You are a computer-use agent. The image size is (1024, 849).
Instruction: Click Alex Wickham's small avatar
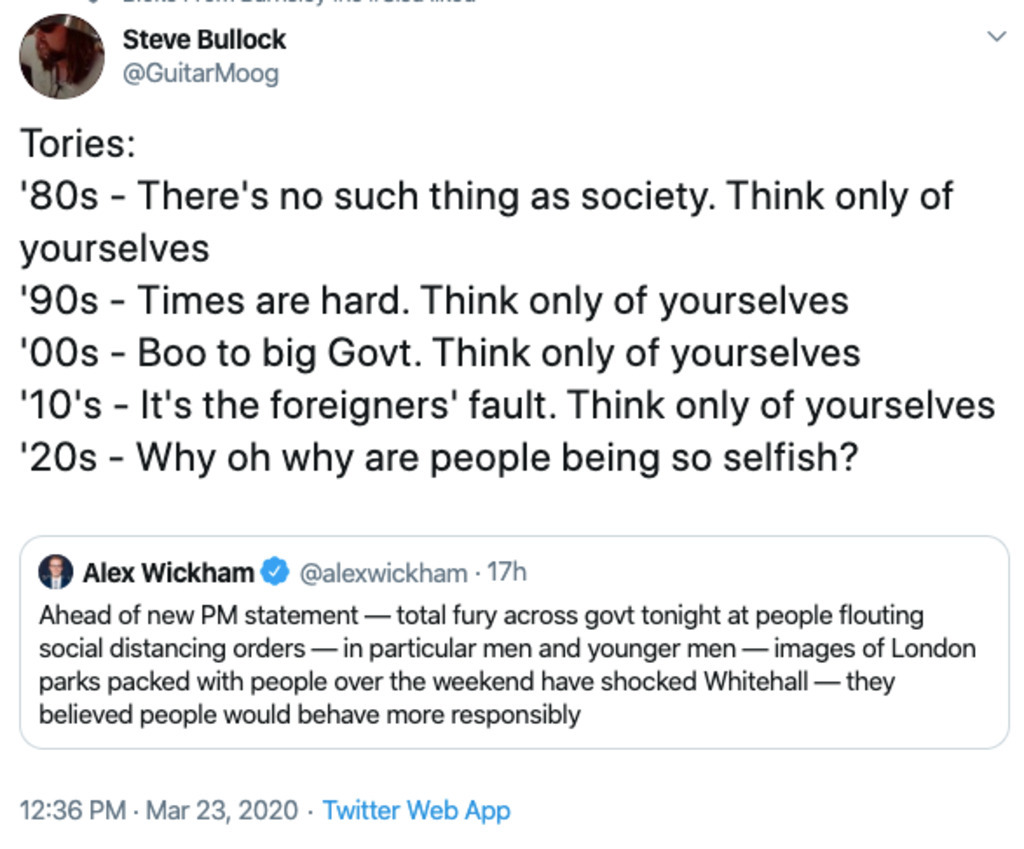point(56,573)
